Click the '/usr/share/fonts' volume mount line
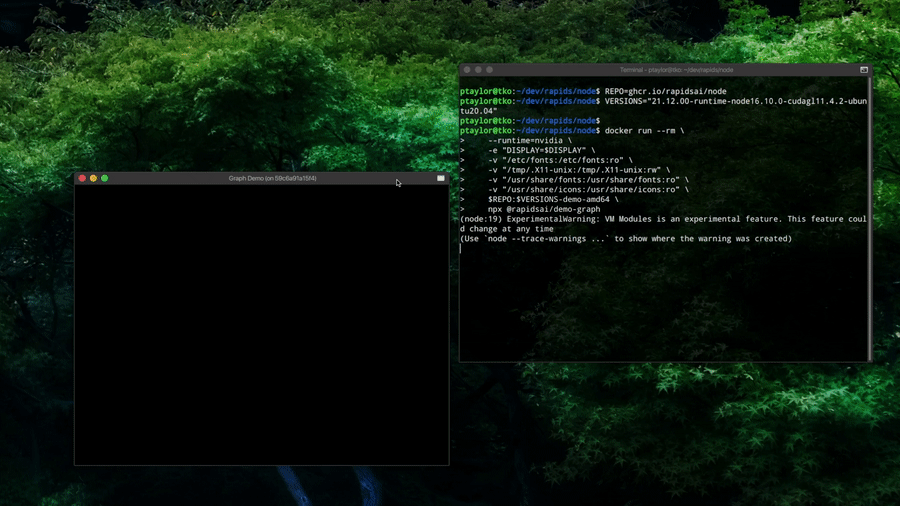900x506 pixels. pyautogui.click(x=574, y=180)
